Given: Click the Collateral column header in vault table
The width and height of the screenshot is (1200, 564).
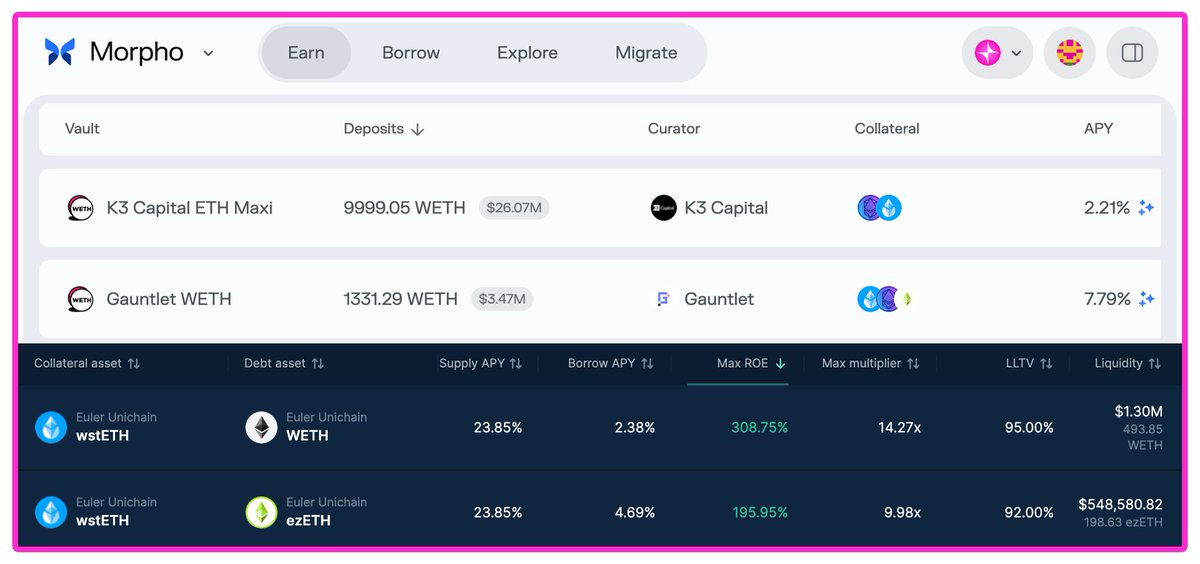Looking at the screenshot, I should click(887, 129).
